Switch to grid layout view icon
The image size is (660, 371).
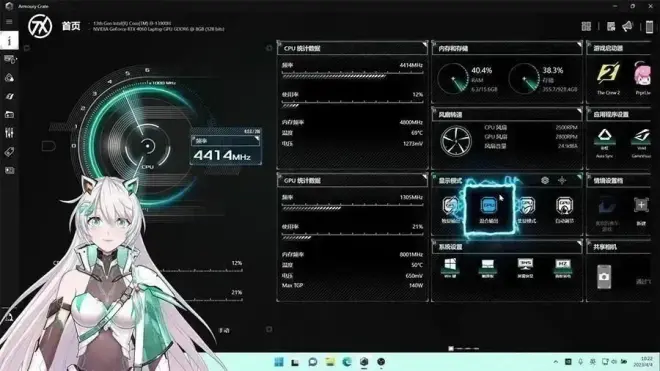click(x=586, y=27)
